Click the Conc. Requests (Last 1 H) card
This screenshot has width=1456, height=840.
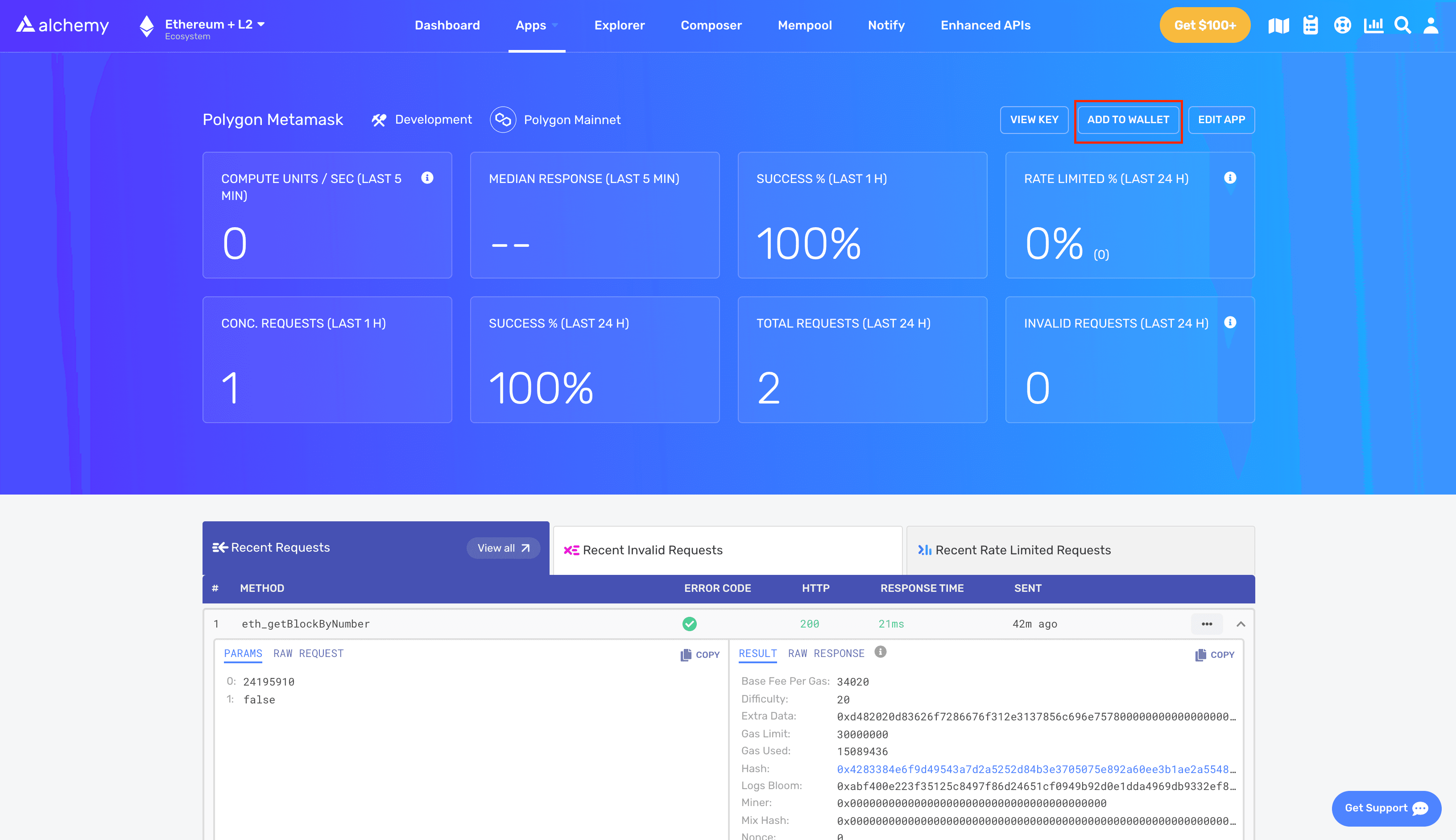[x=327, y=360]
